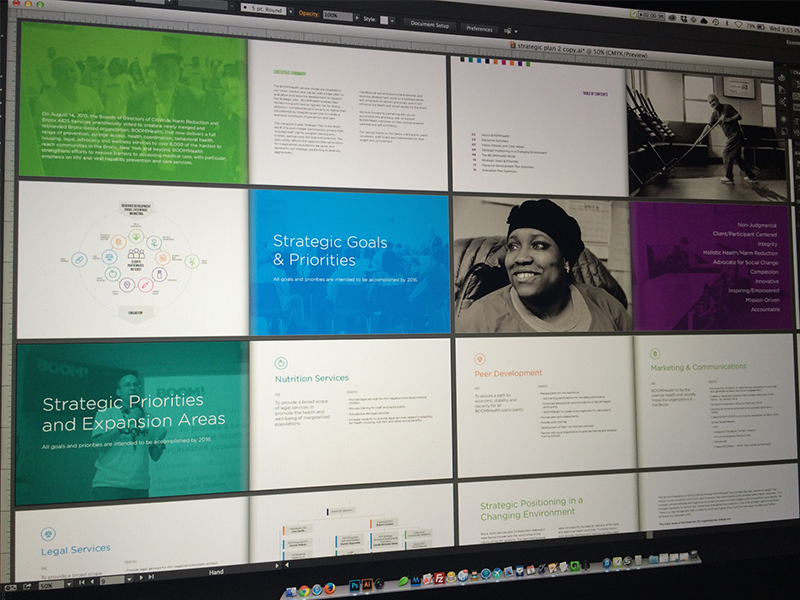Click the Time Machine icon in menu bar
The height and width of the screenshot is (600, 800).
715,22
